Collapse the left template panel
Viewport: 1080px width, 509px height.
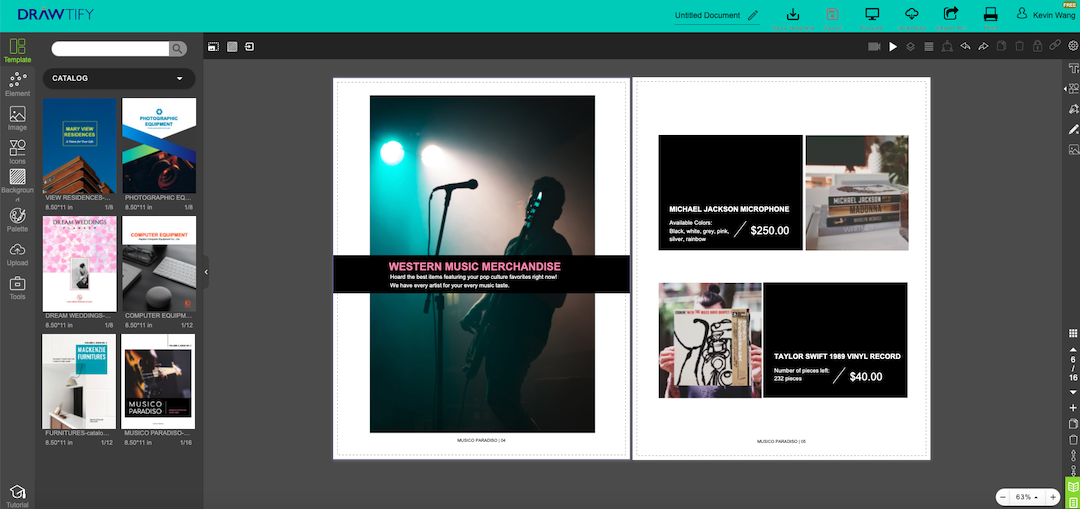206,272
